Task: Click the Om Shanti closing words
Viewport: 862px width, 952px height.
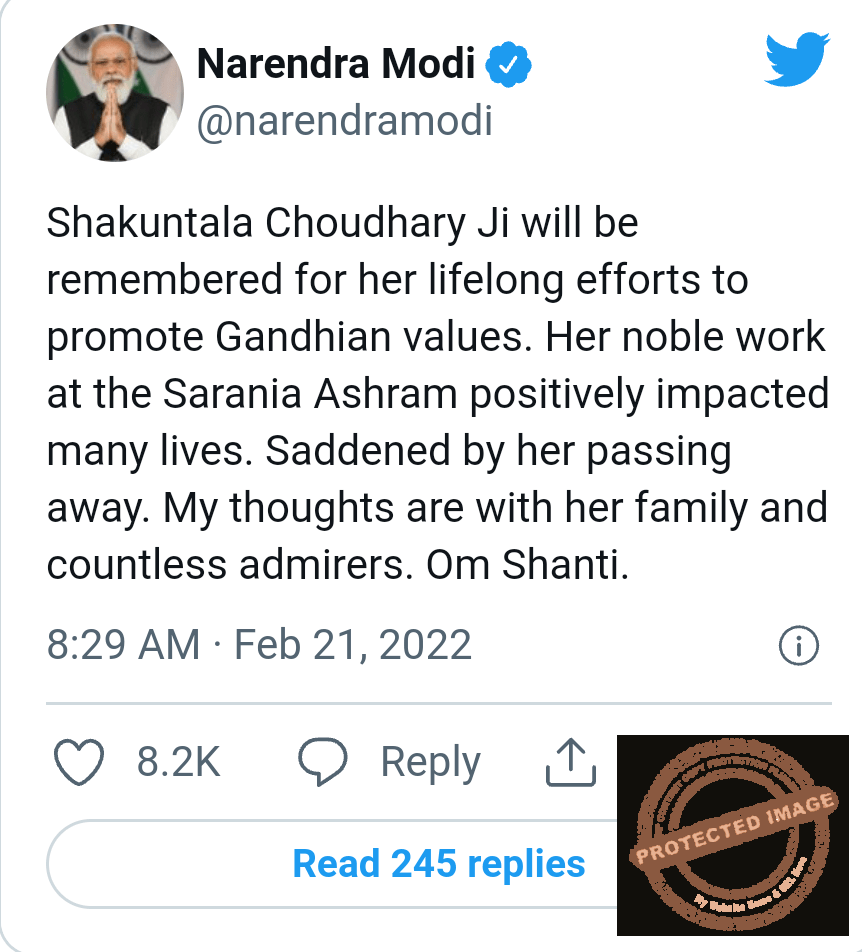Action: click(527, 565)
